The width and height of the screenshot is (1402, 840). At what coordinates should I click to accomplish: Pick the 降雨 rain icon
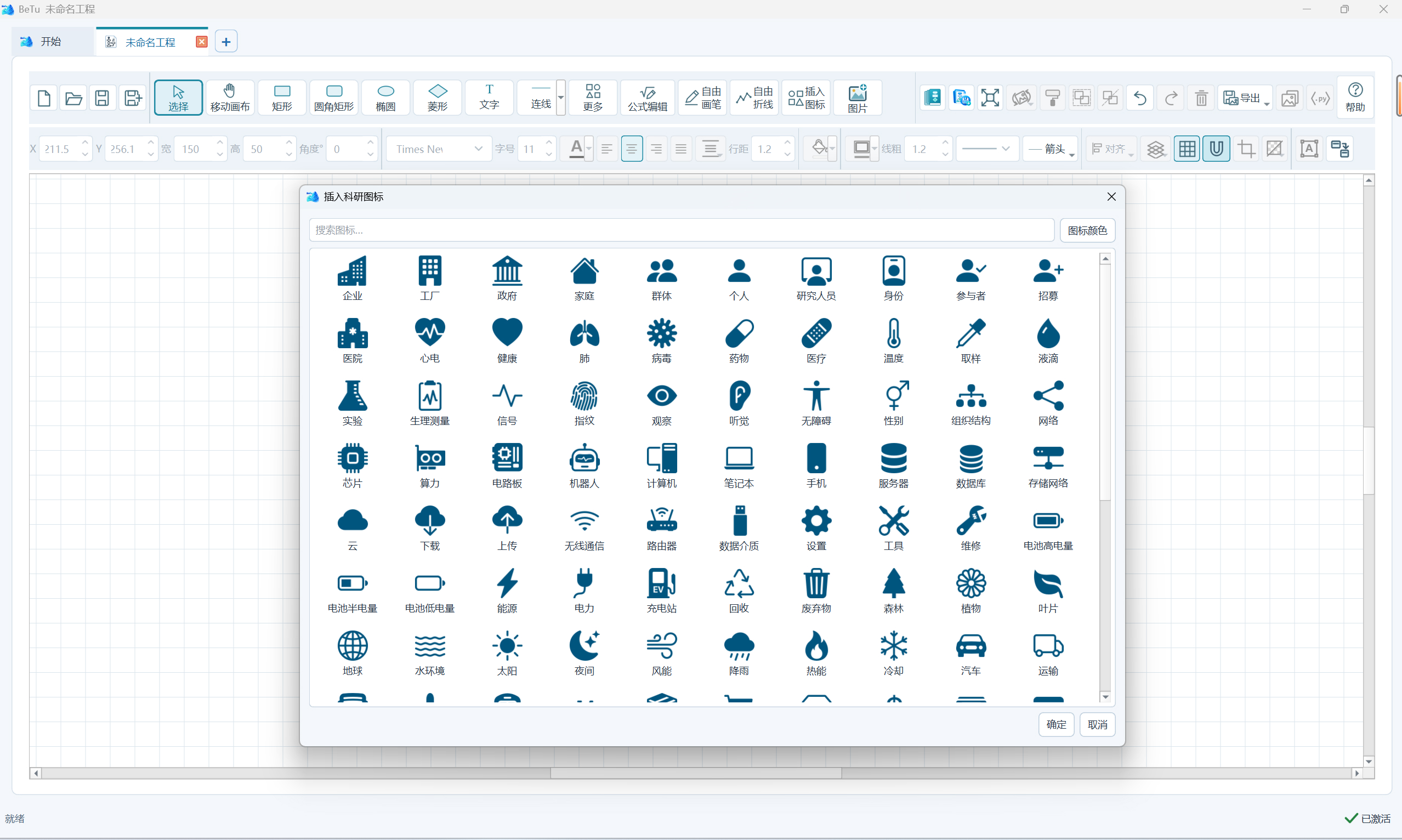coord(739,653)
